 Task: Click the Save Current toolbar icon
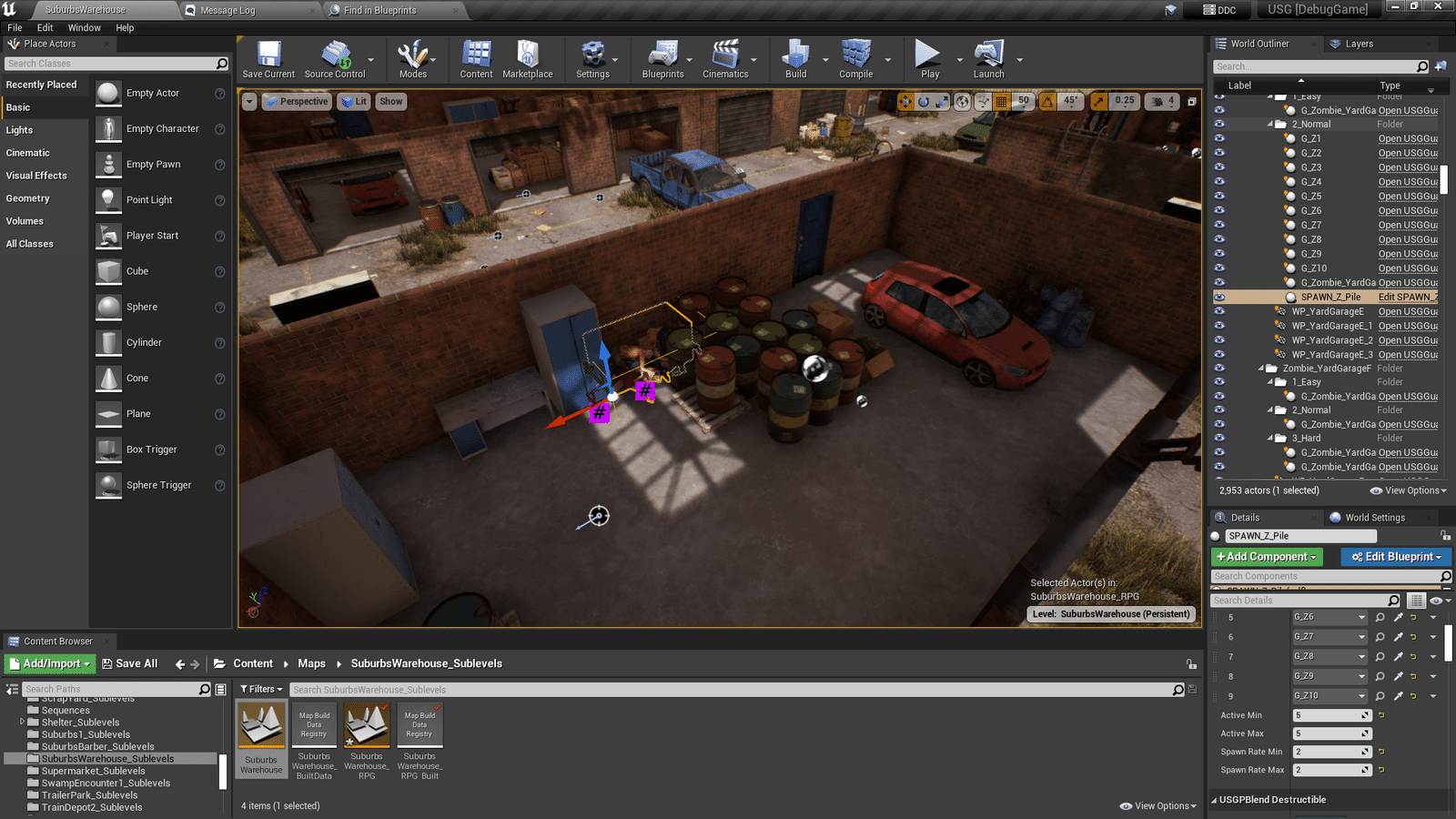tap(268, 59)
